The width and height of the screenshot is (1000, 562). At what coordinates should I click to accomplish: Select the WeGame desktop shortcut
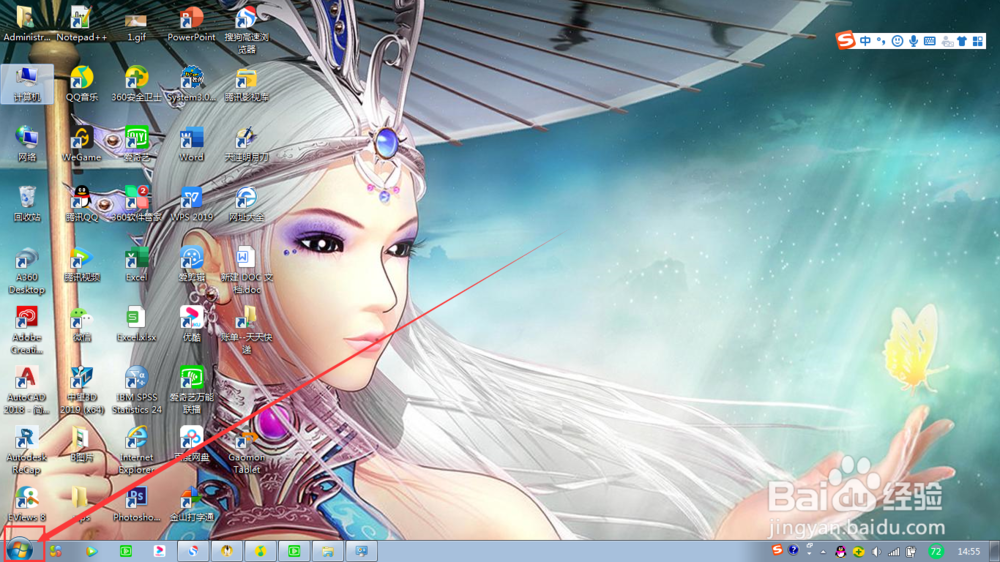tap(82, 143)
